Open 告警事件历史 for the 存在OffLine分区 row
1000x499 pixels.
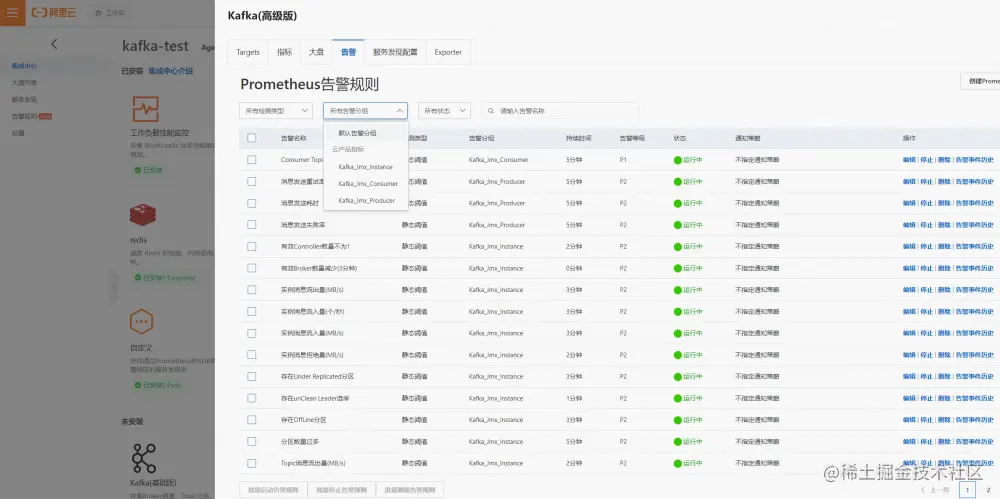pos(974,420)
